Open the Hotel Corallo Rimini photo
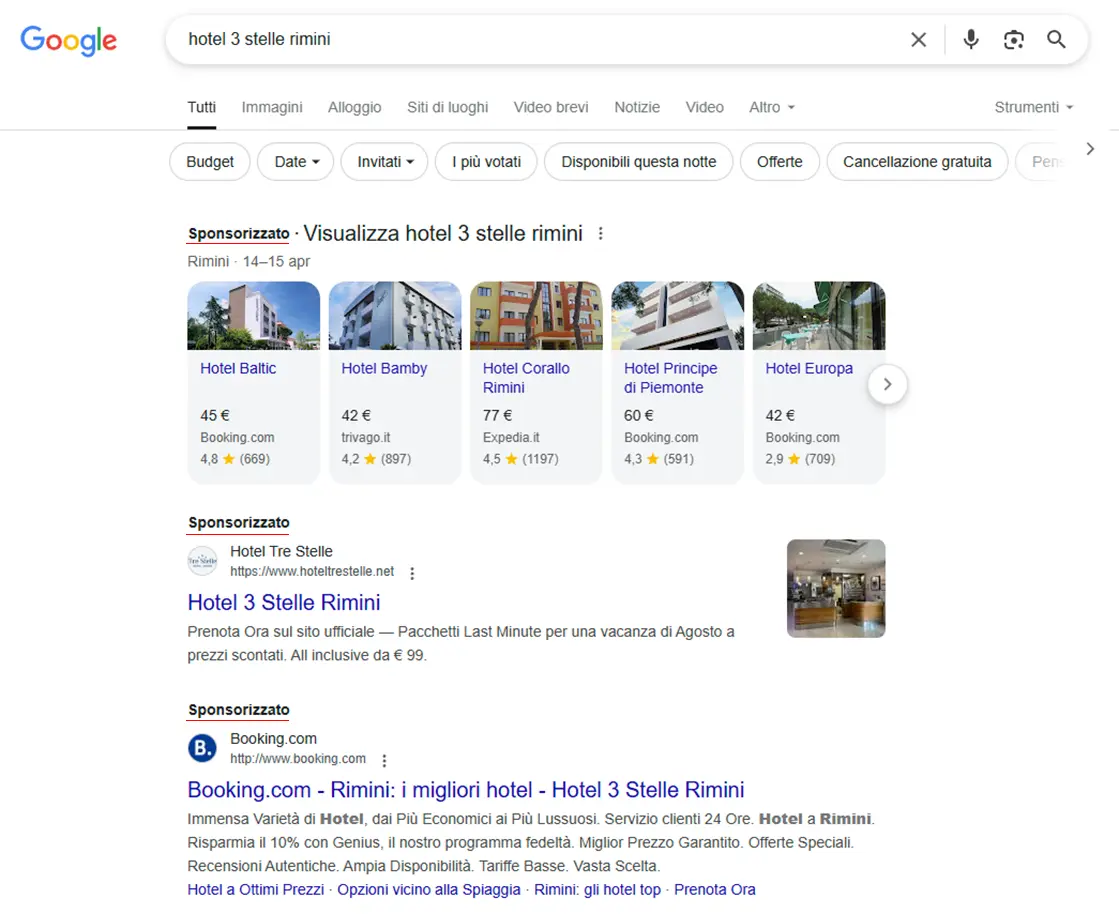 coord(536,315)
